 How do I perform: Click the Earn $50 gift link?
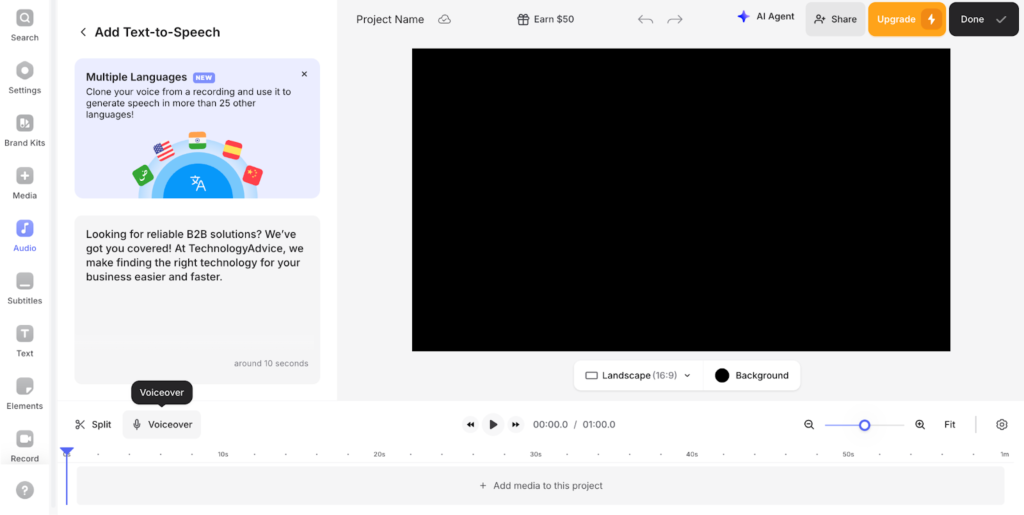545,20
